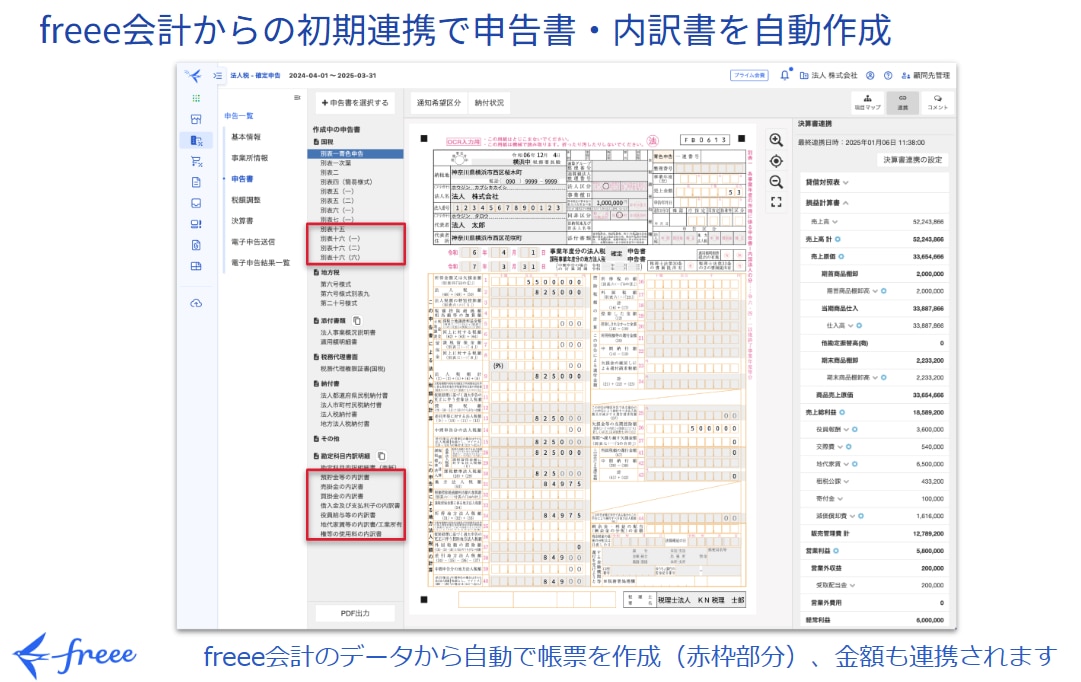Click the zoom in magnifier icon

pyautogui.click(x=776, y=140)
